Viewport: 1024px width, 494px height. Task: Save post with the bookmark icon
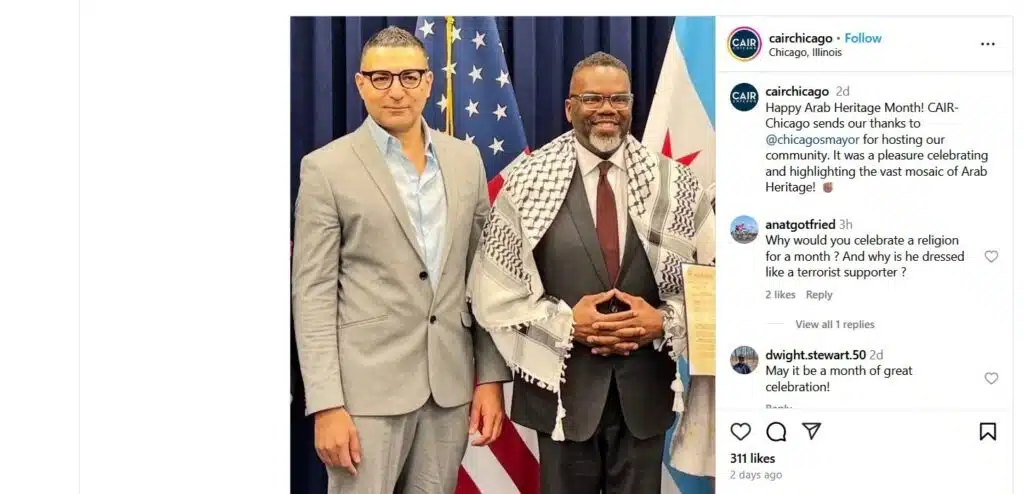click(987, 431)
